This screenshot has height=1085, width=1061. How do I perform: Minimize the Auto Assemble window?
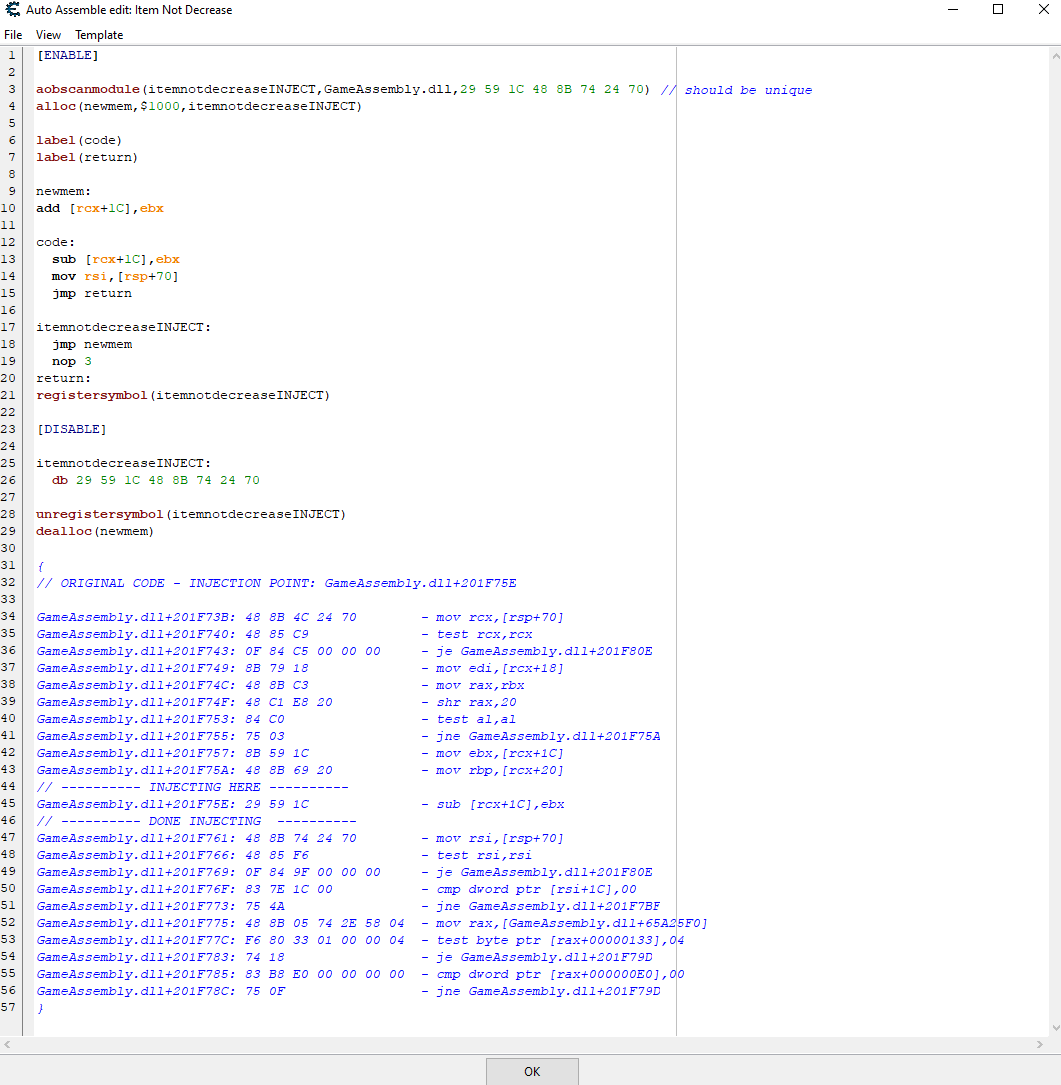point(952,10)
